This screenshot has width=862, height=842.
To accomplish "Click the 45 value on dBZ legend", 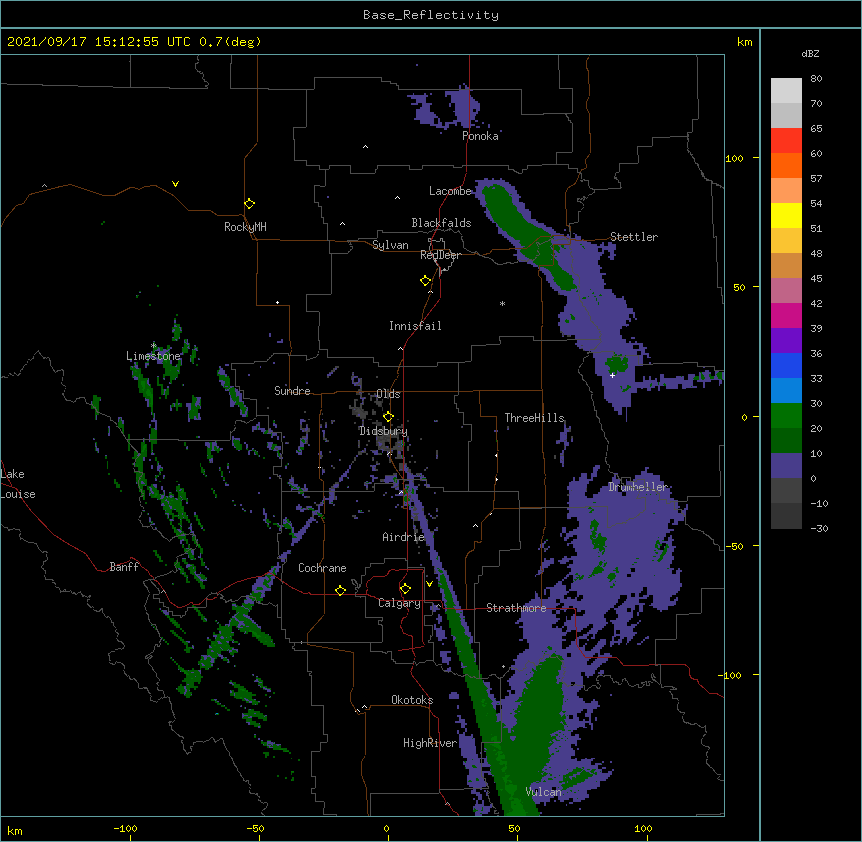I will pyautogui.click(x=816, y=279).
